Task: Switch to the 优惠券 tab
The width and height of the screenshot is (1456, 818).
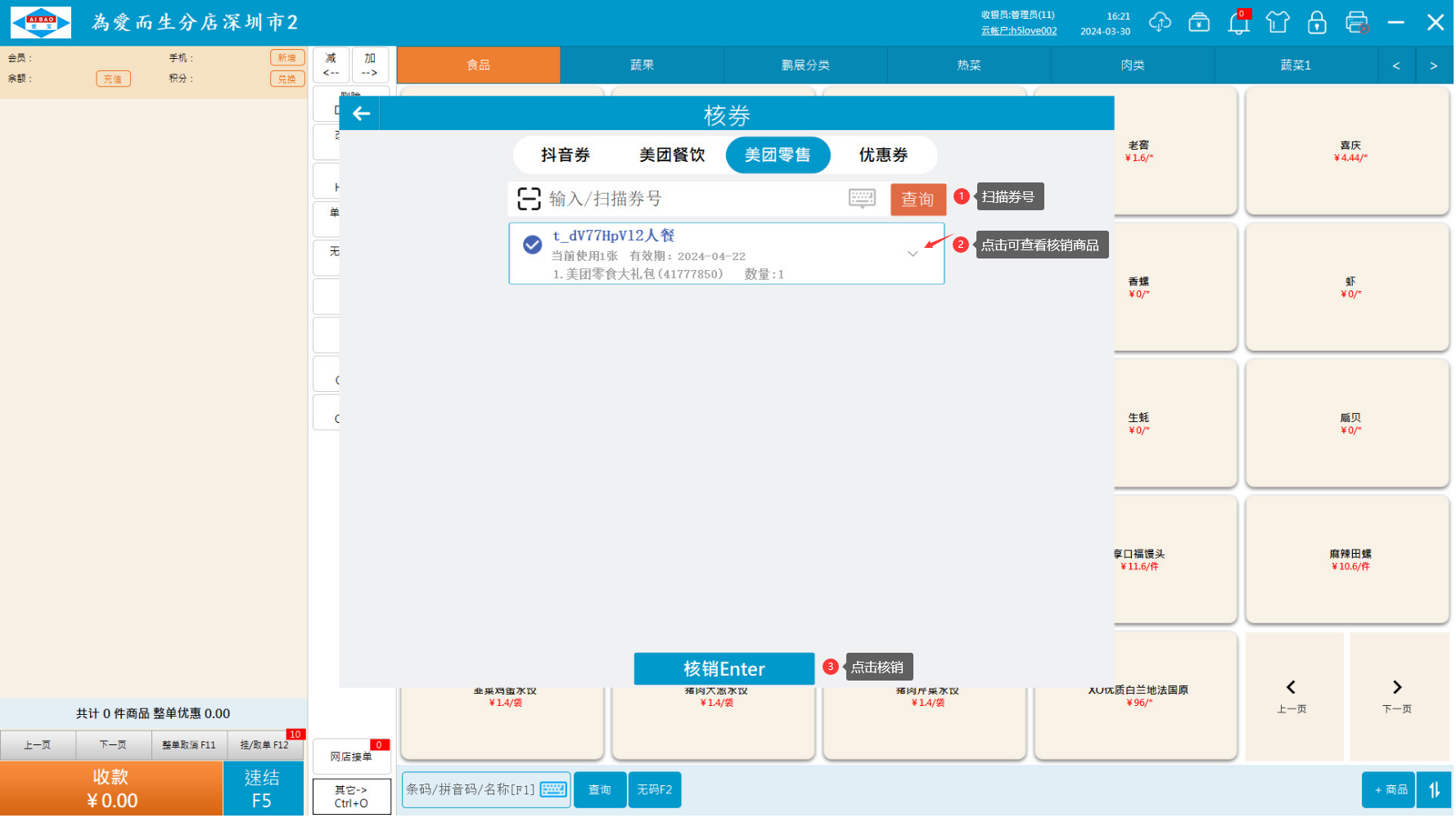Action: click(x=883, y=155)
